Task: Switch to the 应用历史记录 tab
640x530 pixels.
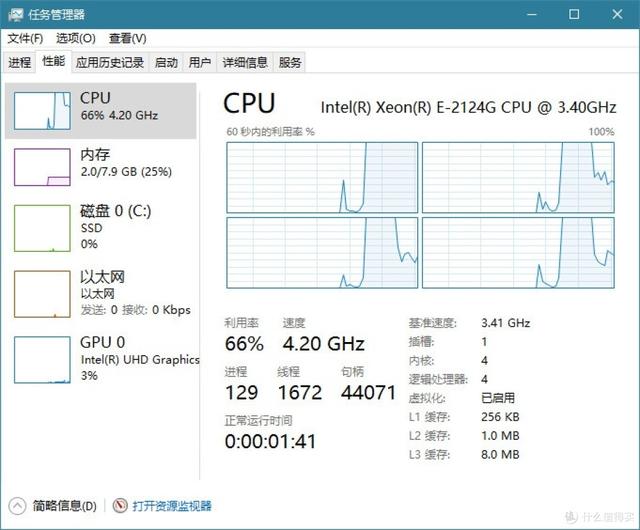Action: (x=110, y=62)
